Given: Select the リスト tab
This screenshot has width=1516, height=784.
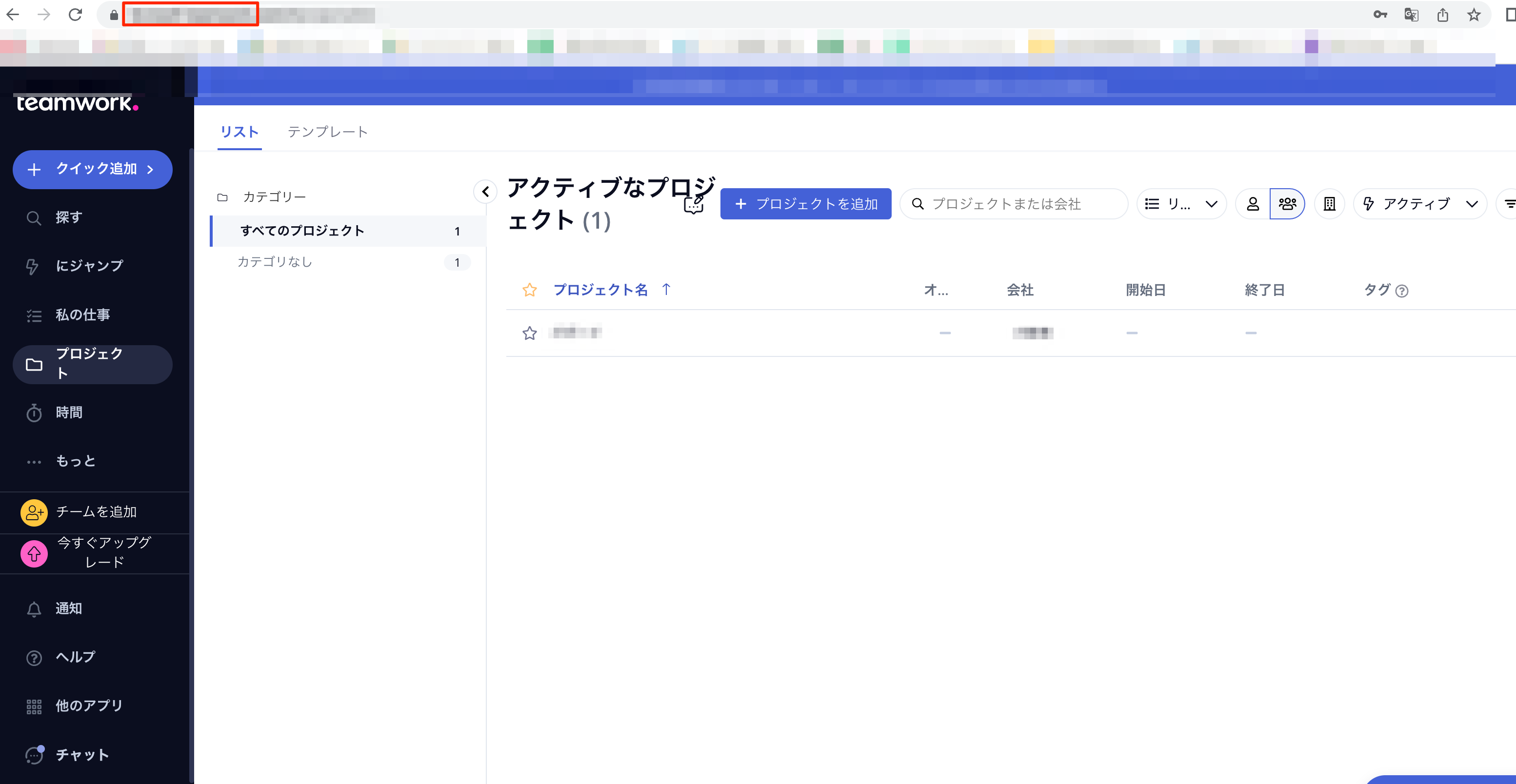Looking at the screenshot, I should [239, 132].
